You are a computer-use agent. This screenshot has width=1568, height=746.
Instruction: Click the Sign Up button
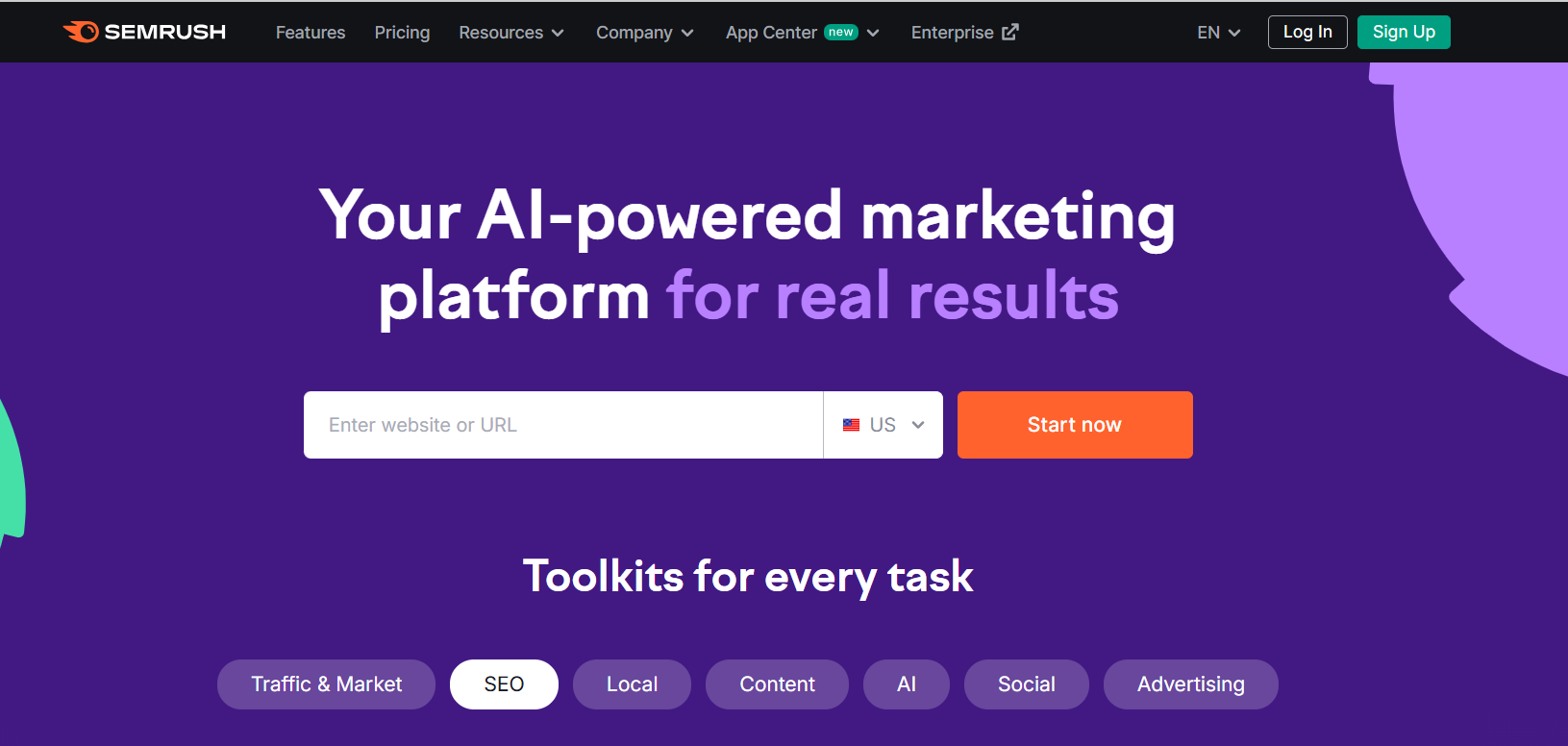tap(1404, 32)
